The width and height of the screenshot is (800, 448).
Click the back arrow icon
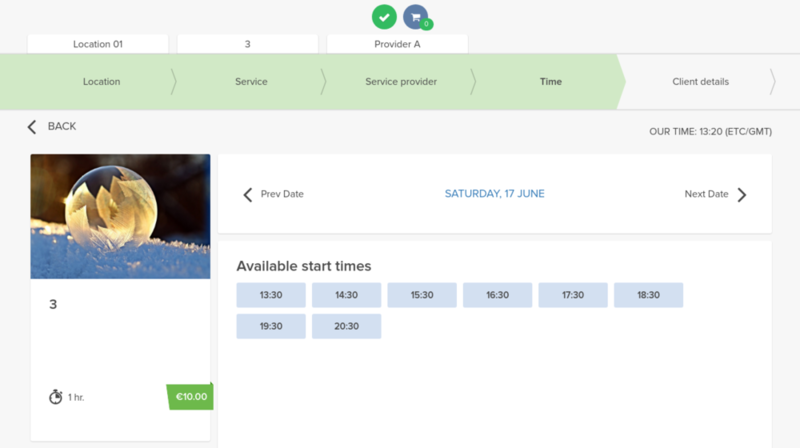[x=32, y=127]
